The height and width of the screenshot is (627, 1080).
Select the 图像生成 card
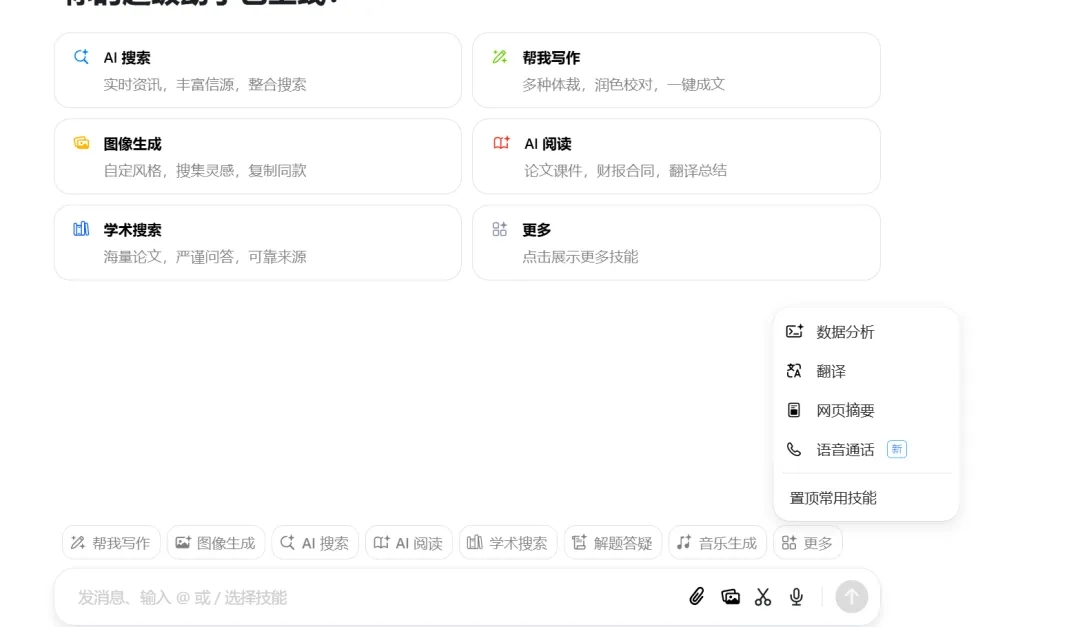(257, 156)
